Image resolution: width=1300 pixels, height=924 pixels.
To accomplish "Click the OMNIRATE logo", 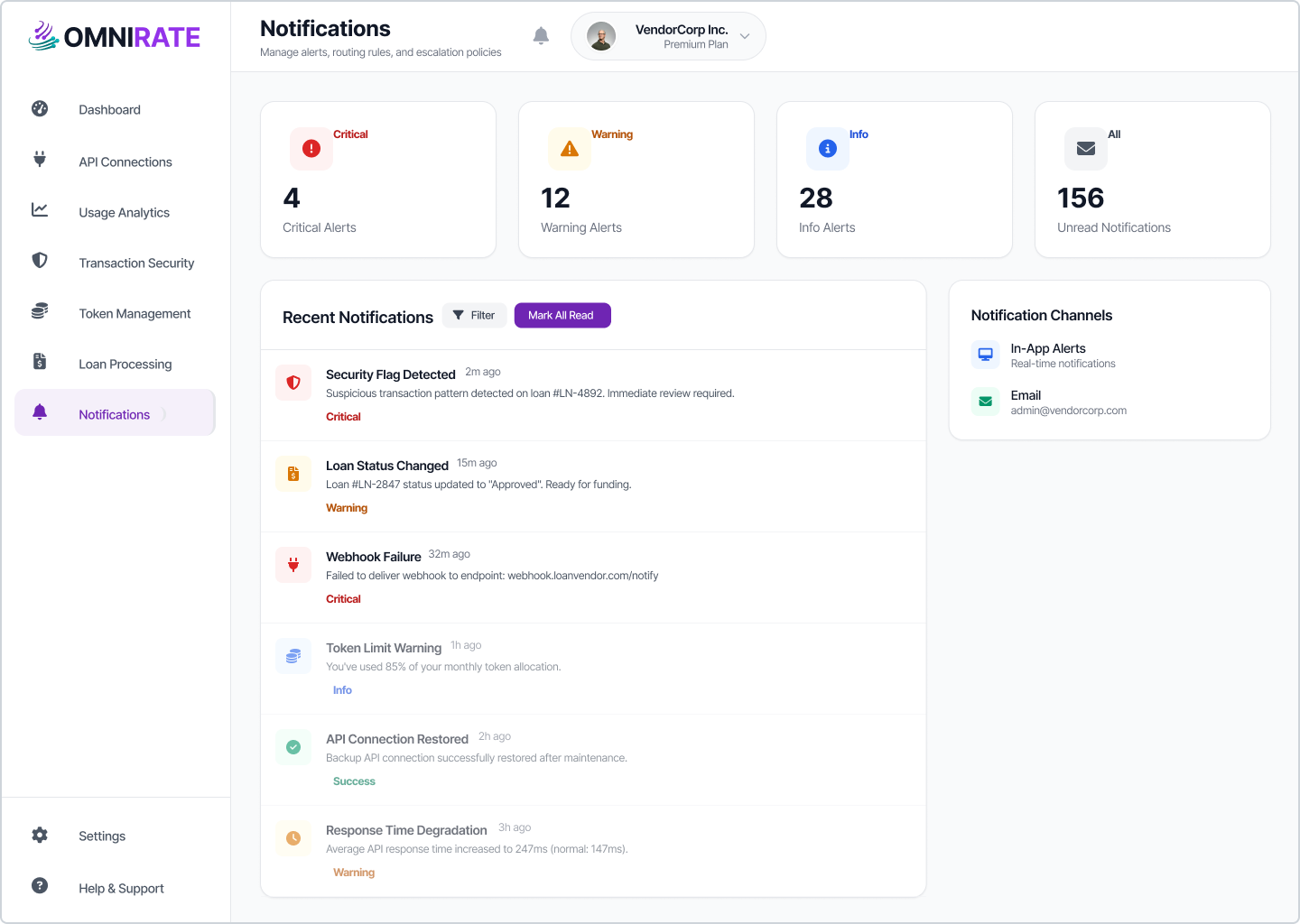I will (x=115, y=36).
